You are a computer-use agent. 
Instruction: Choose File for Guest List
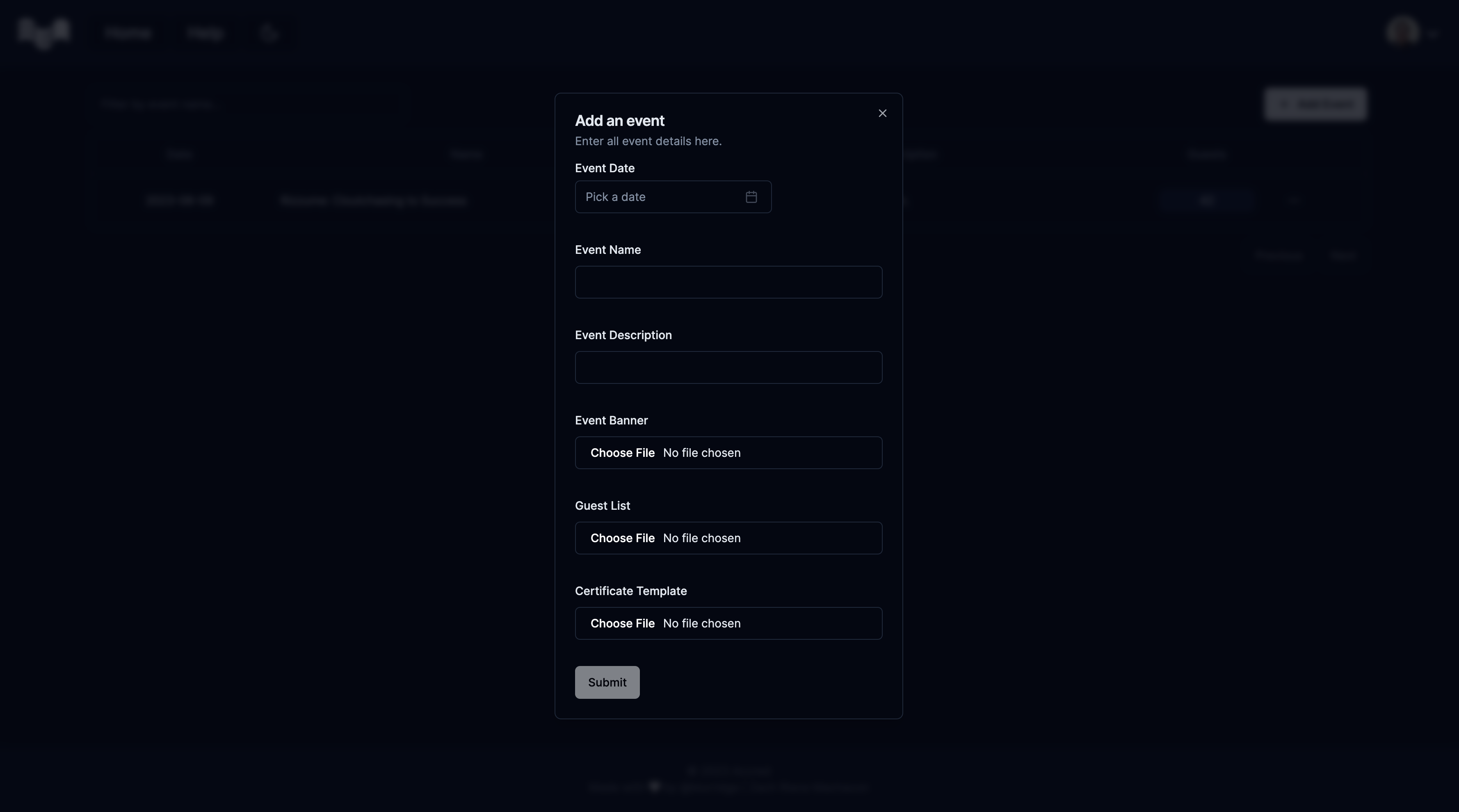622,538
